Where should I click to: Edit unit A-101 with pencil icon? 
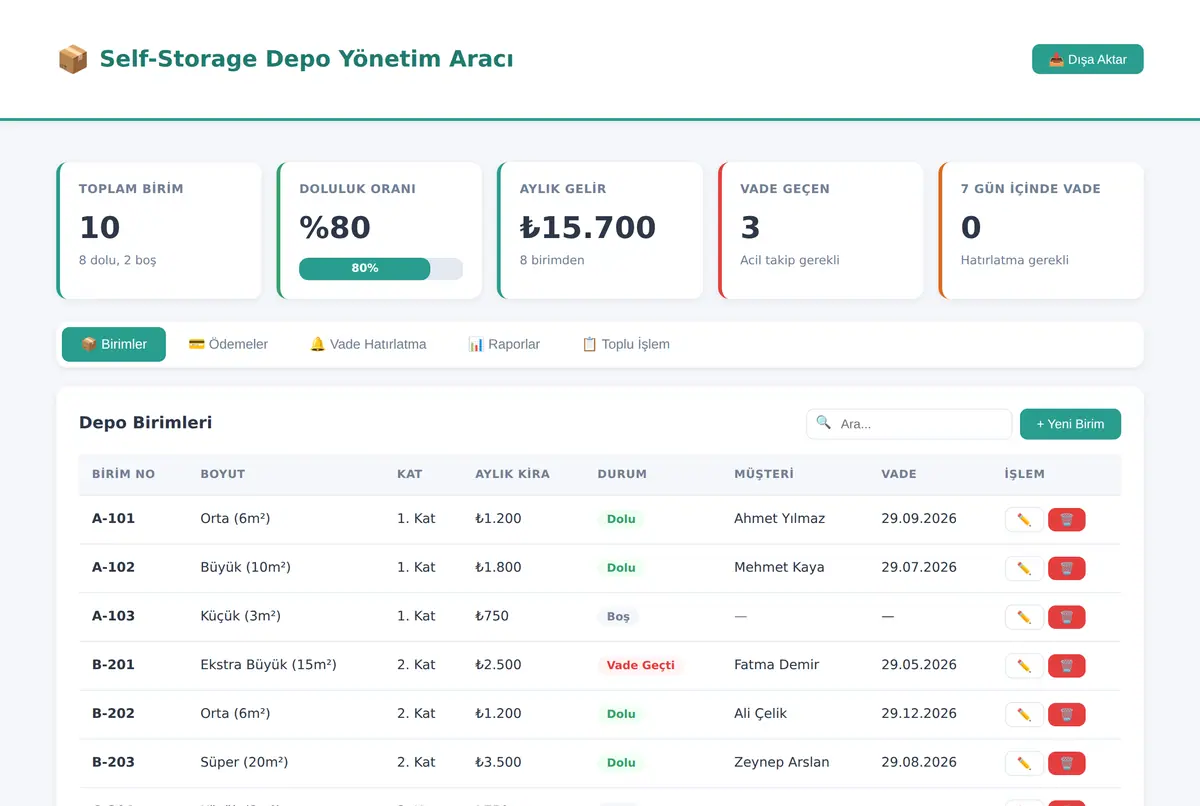coord(1024,520)
